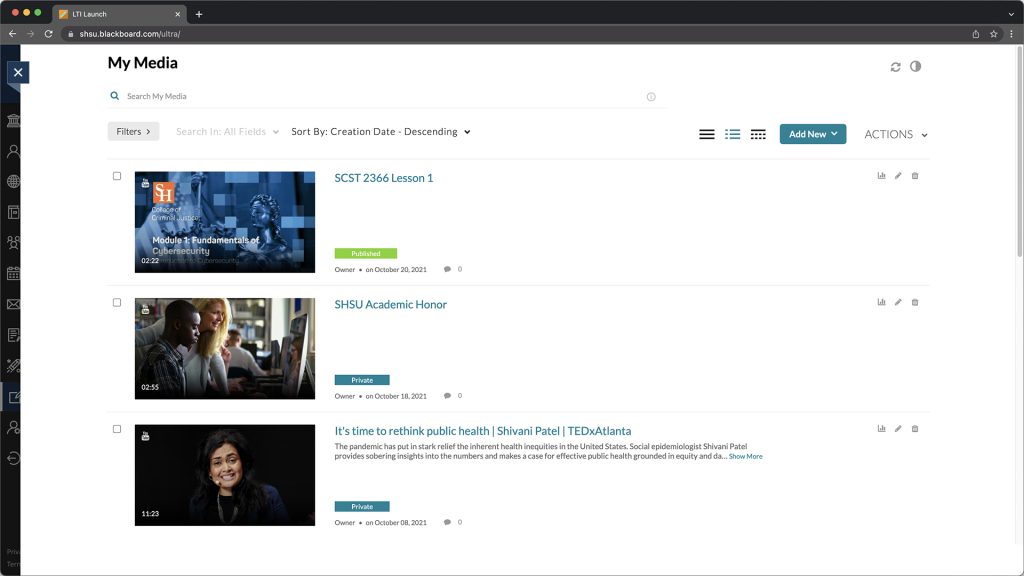Click the edit pencil for SHSU Academic Honor
Image resolution: width=1024 pixels, height=576 pixels.
click(x=898, y=302)
